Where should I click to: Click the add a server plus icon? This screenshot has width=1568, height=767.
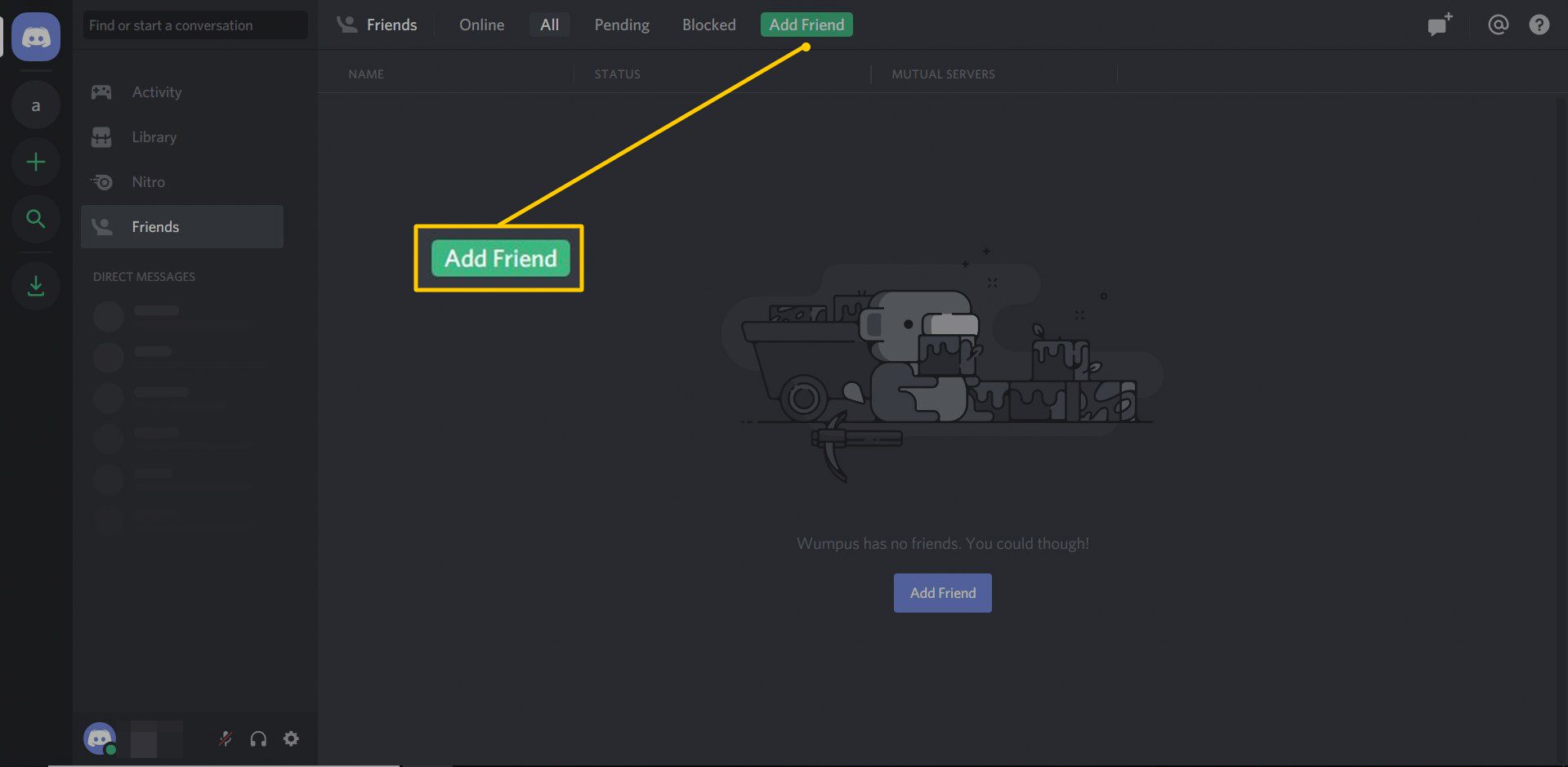point(36,162)
